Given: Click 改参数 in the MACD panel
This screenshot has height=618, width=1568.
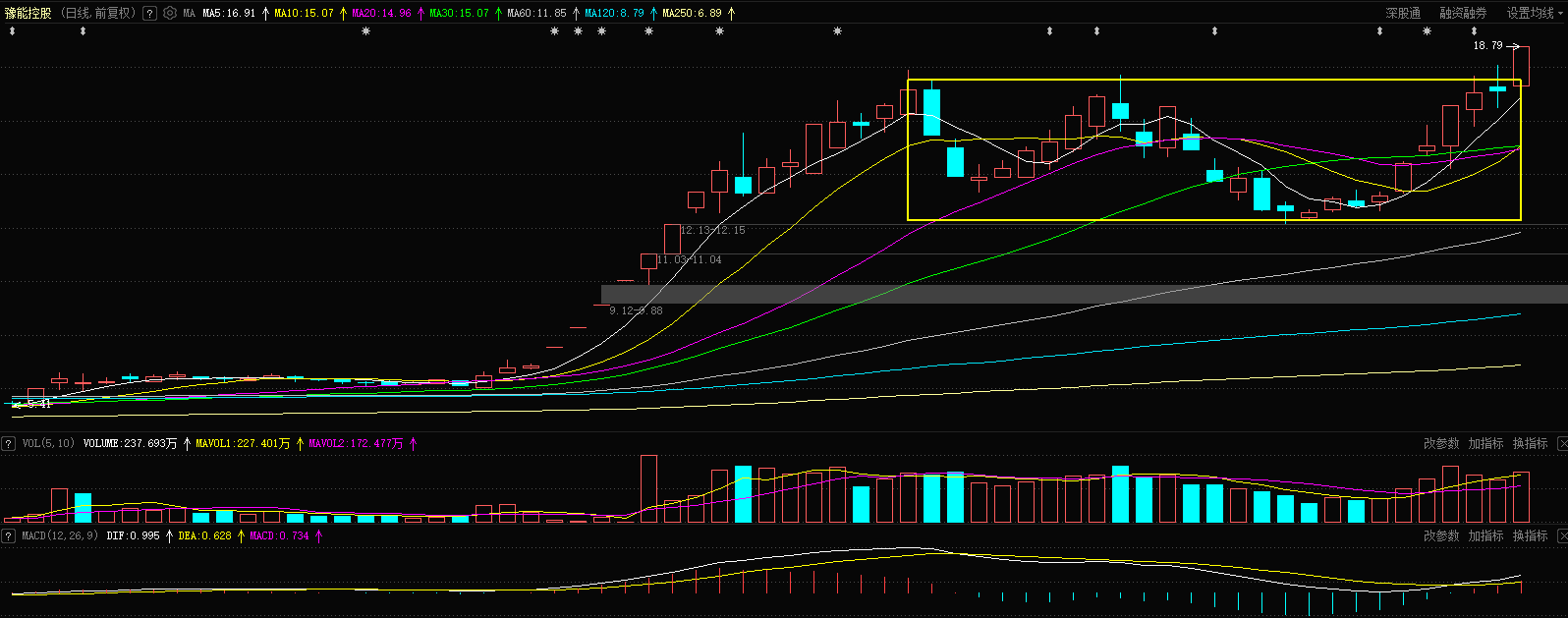Looking at the screenshot, I should [x=1441, y=535].
